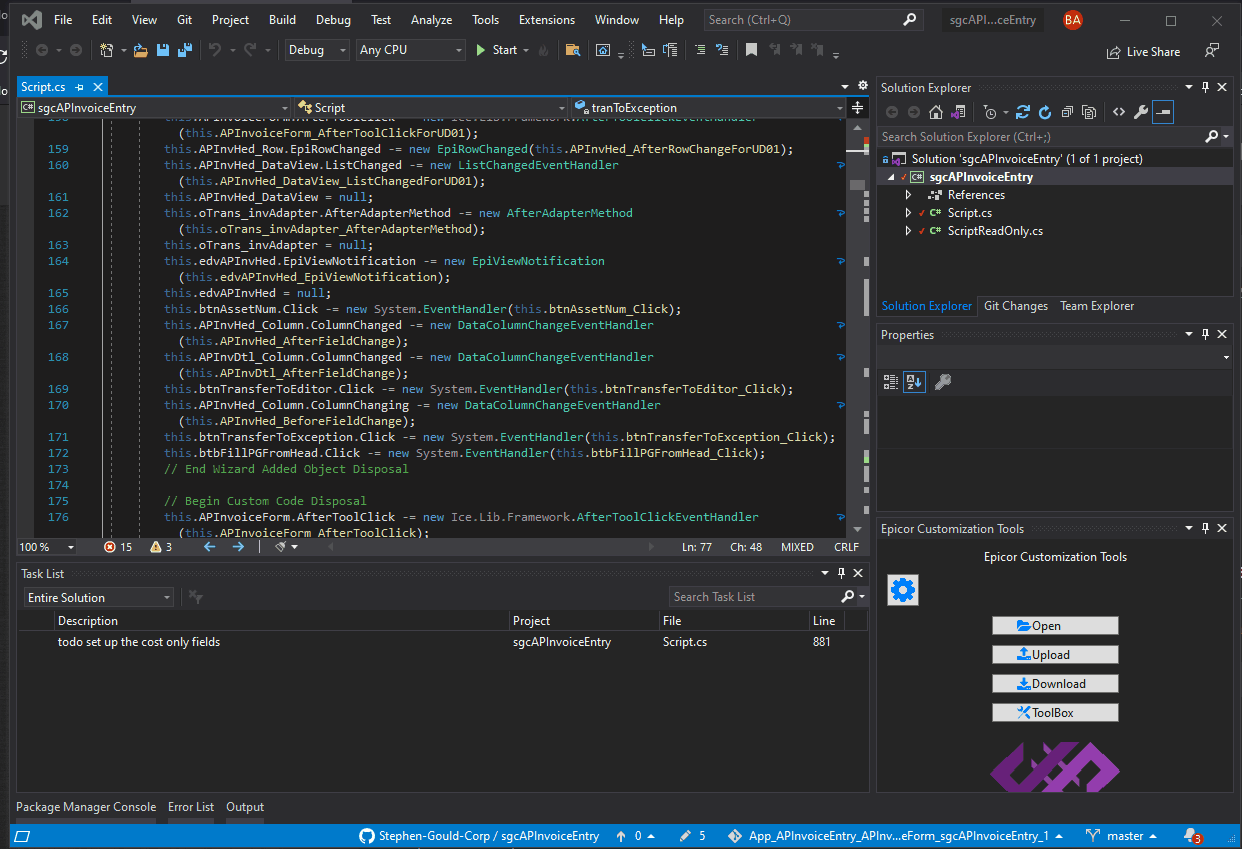
Task: Open the 100 % zoom dropdown
Action: click(x=47, y=547)
